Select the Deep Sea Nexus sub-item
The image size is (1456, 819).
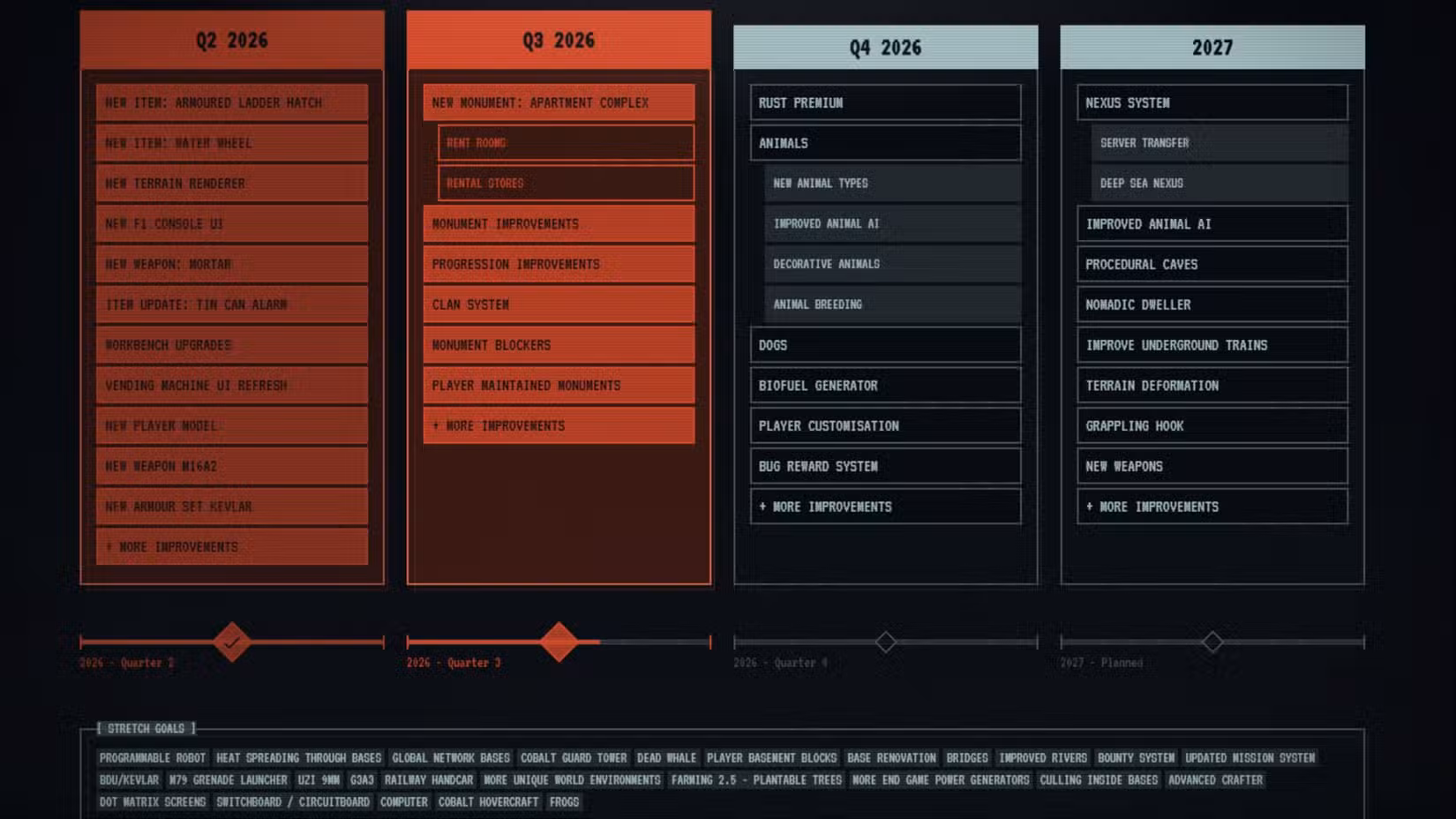click(1220, 184)
